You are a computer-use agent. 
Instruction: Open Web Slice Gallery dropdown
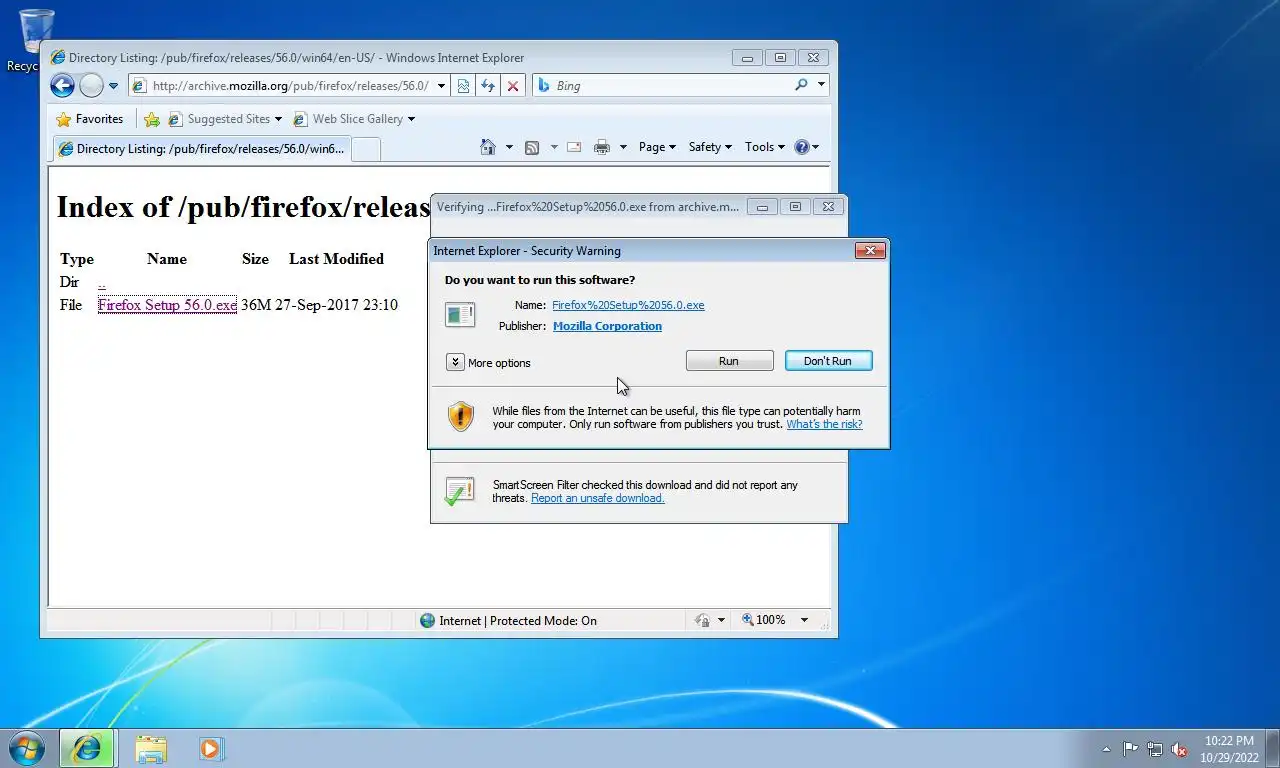pyautogui.click(x=354, y=119)
